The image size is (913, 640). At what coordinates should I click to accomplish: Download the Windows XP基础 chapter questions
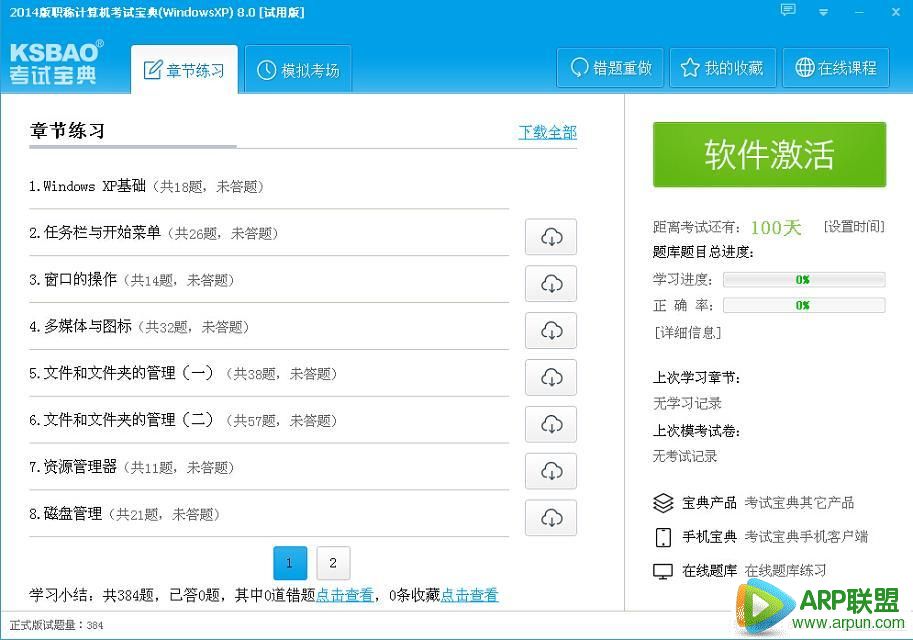tap(551, 190)
